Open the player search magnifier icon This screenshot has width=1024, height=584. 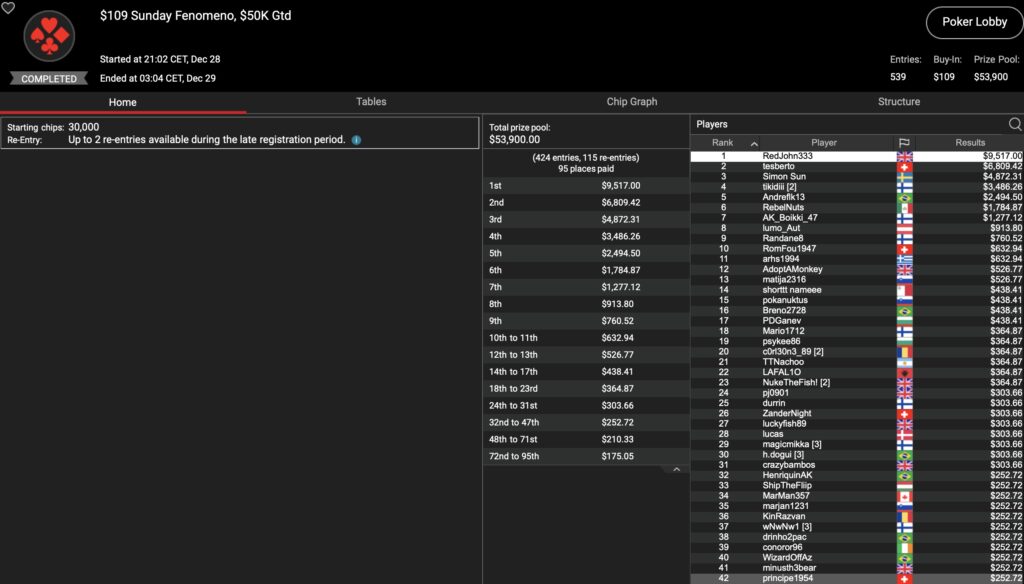pos(1014,124)
